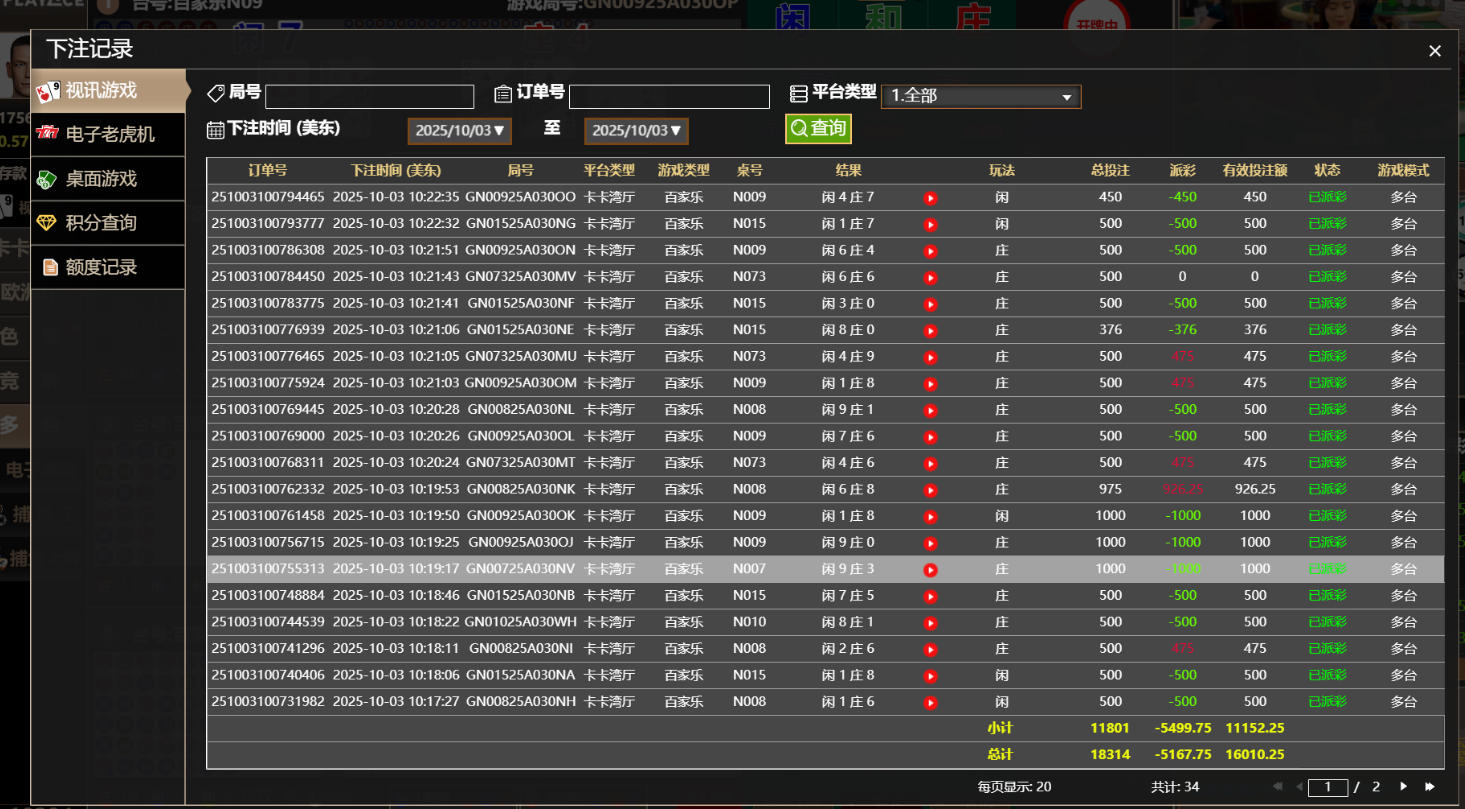Select the 视讯游戏 tab
Viewport: 1465px width, 809px height.
108,91
